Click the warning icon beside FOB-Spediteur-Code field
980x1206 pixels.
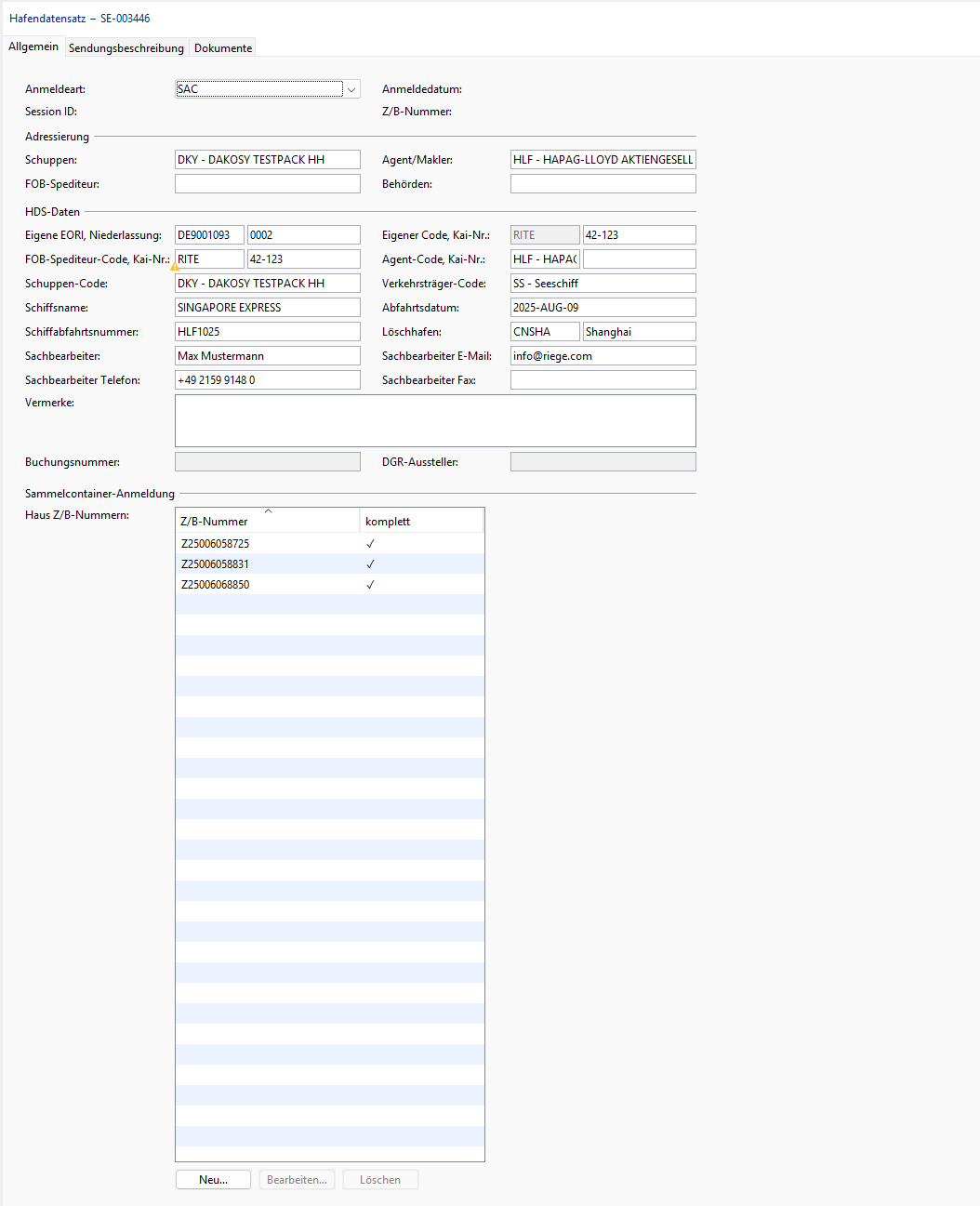[x=175, y=267]
